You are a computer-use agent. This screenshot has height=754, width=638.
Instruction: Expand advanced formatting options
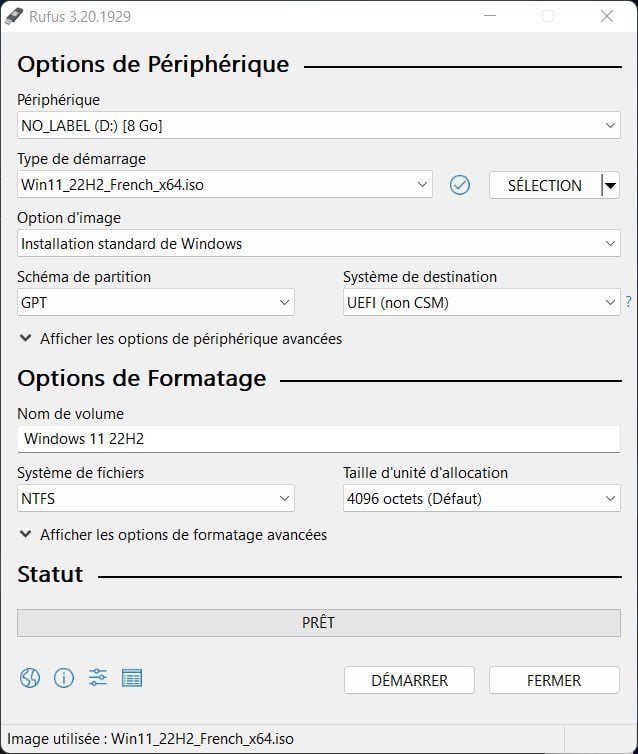point(173,535)
